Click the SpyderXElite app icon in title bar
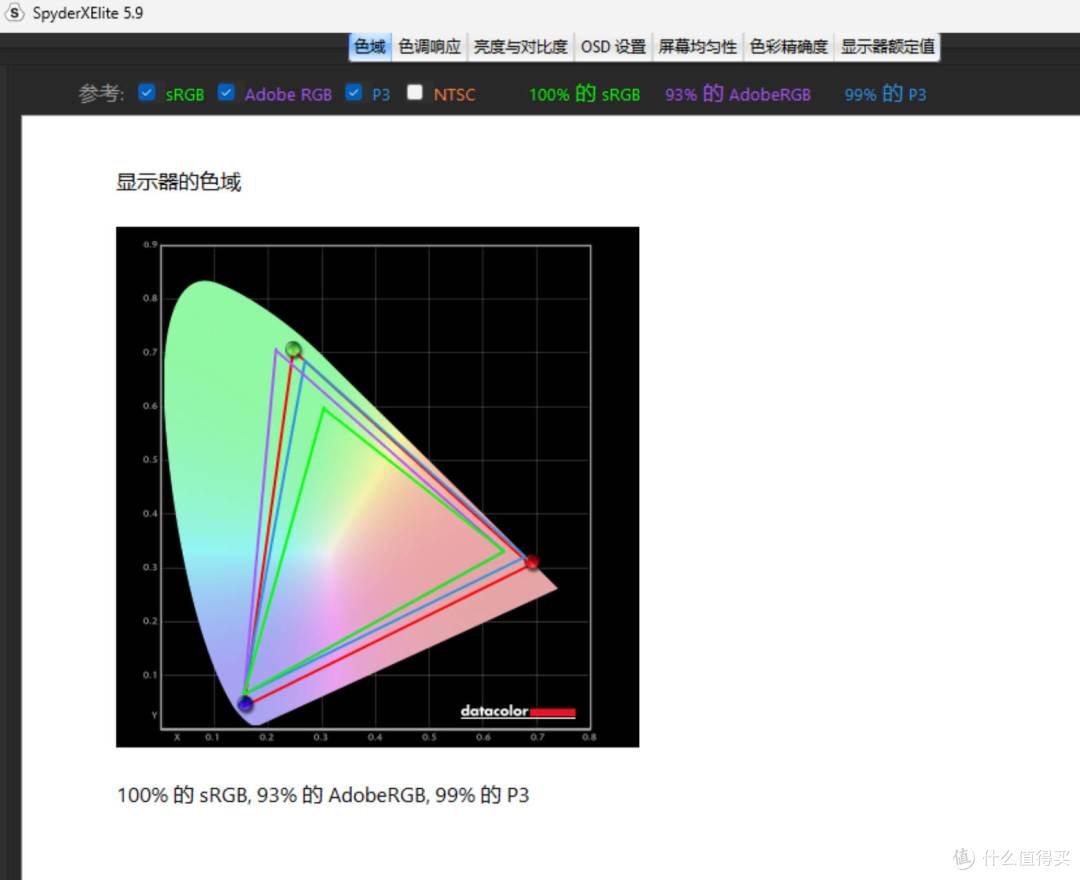Viewport: 1080px width, 880px height. click(x=14, y=12)
